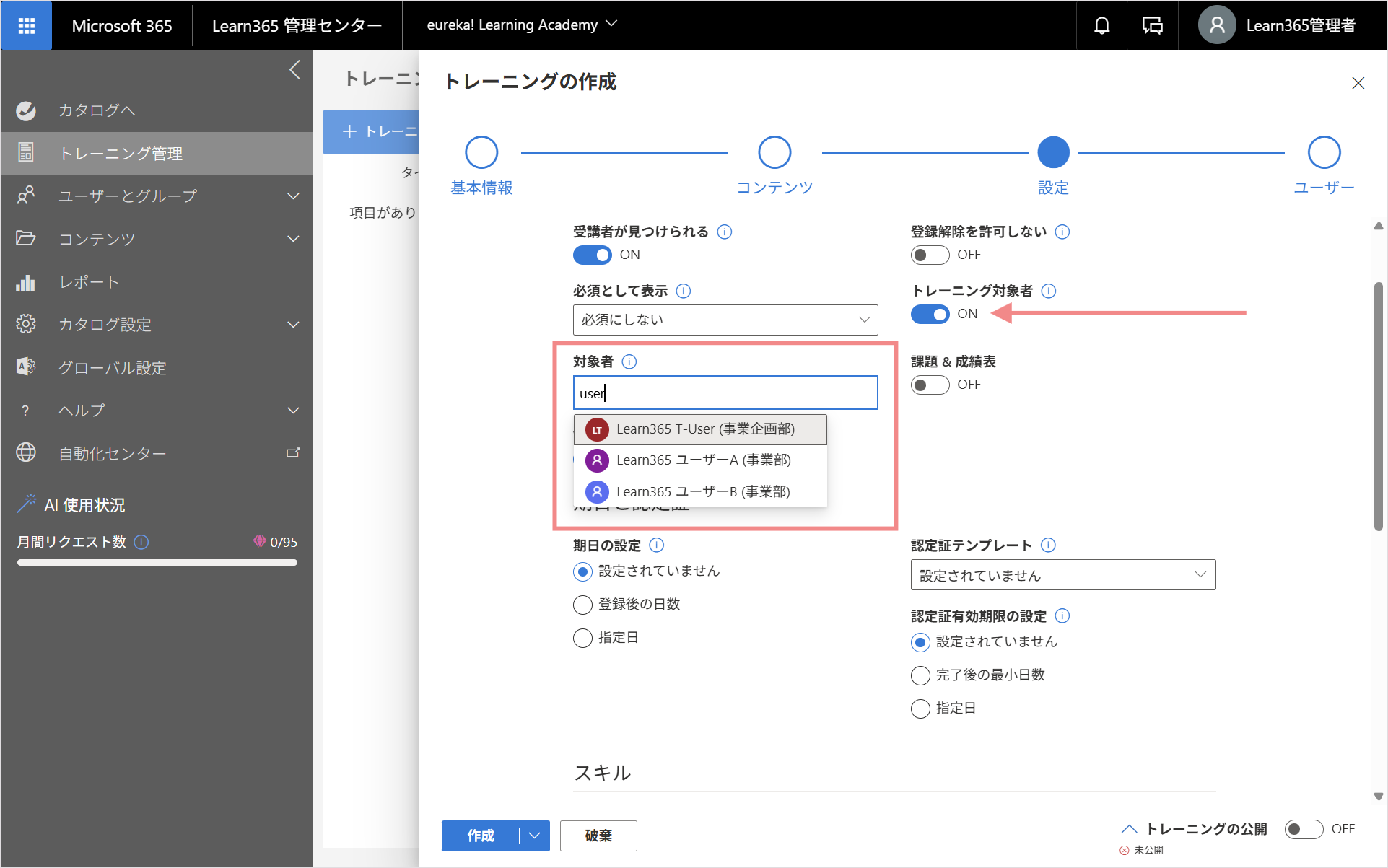Click the カタログへ compass icon
The height and width of the screenshot is (868, 1388).
pos(26,110)
